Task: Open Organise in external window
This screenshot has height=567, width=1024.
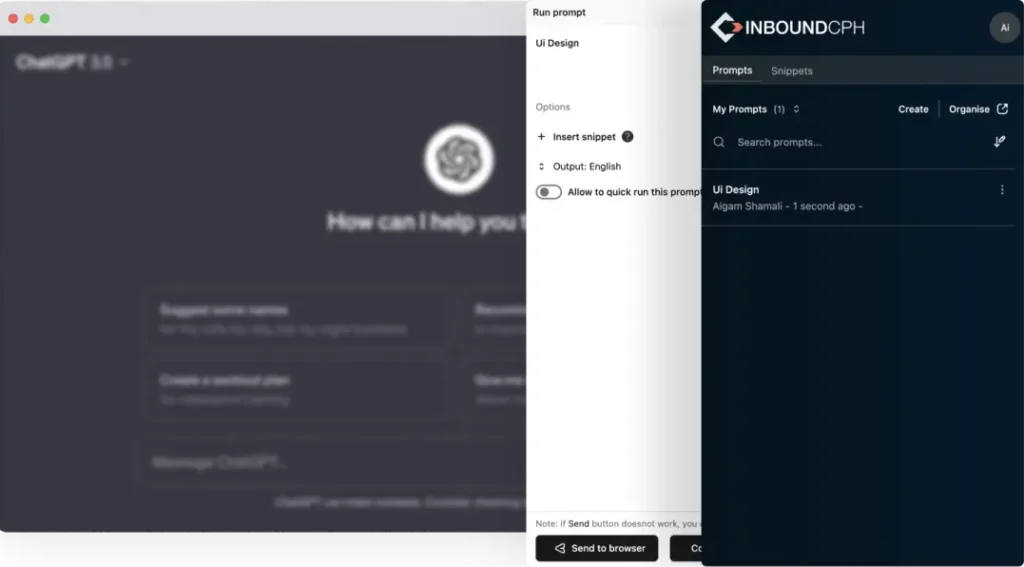Action: pyautogui.click(x=978, y=109)
